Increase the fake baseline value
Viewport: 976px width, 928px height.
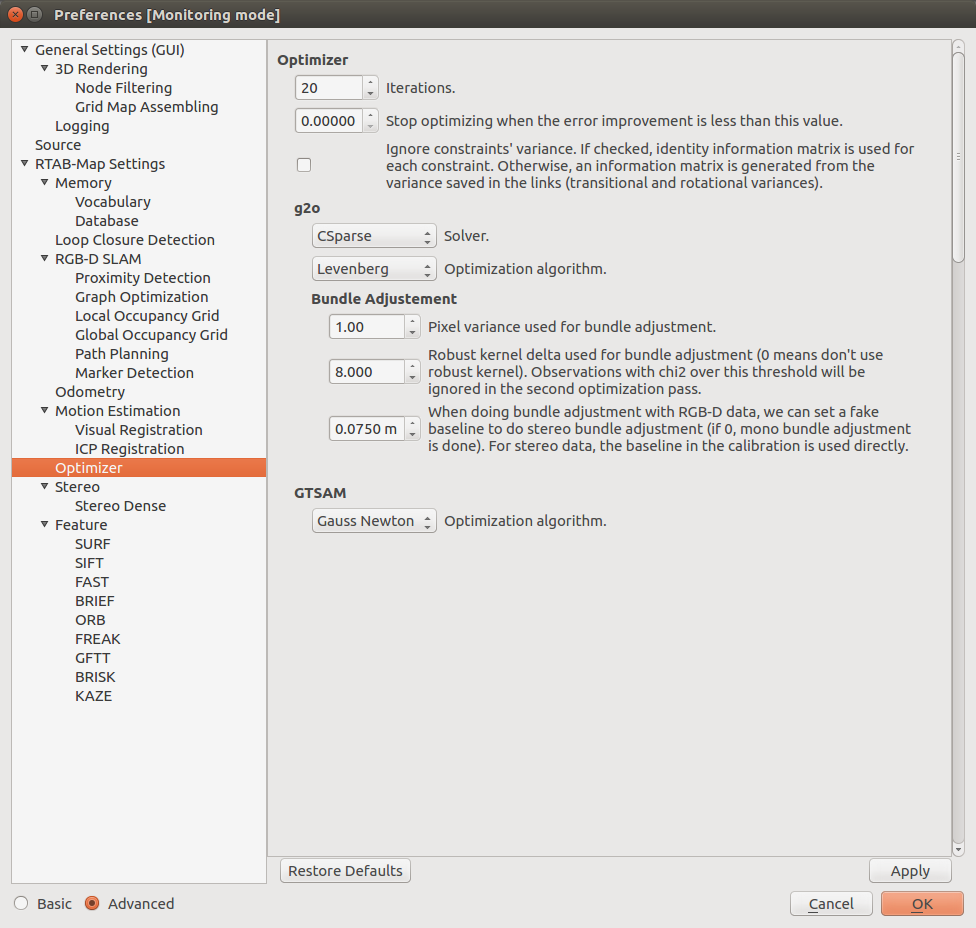[412, 423]
